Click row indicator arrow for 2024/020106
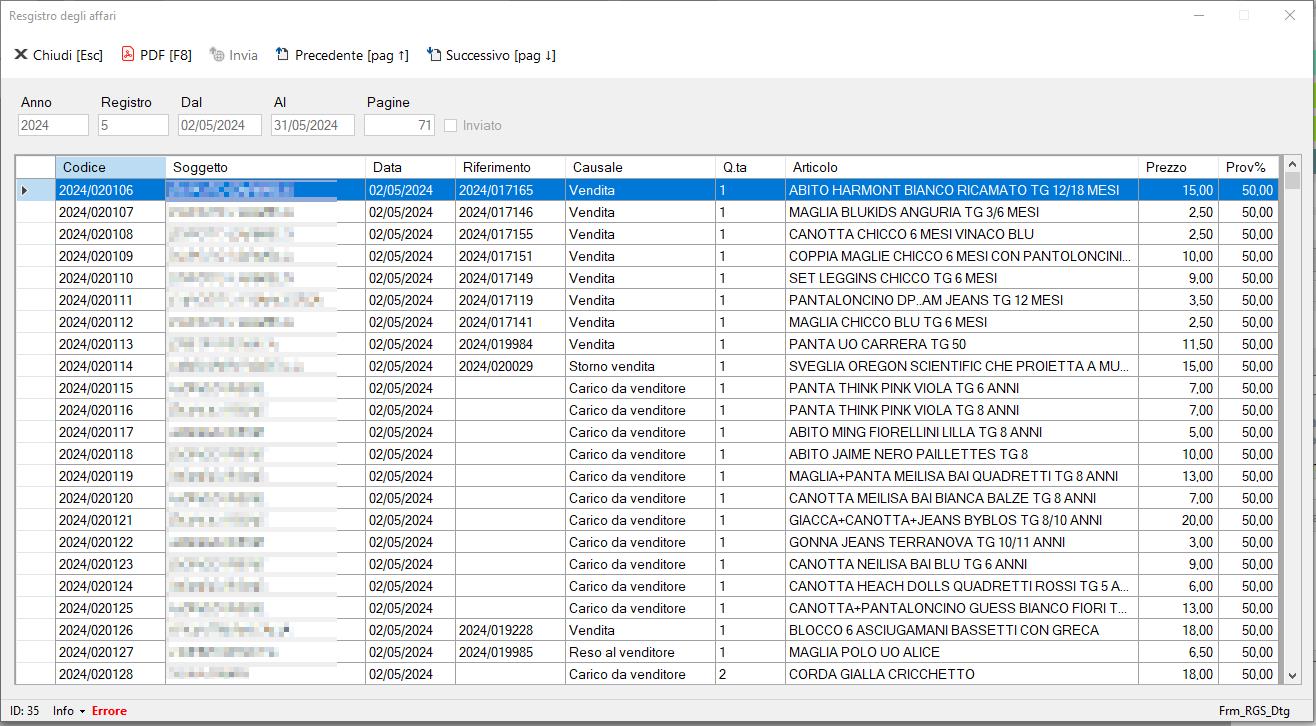Screen dimensions: 1316x726 [x=25, y=190]
